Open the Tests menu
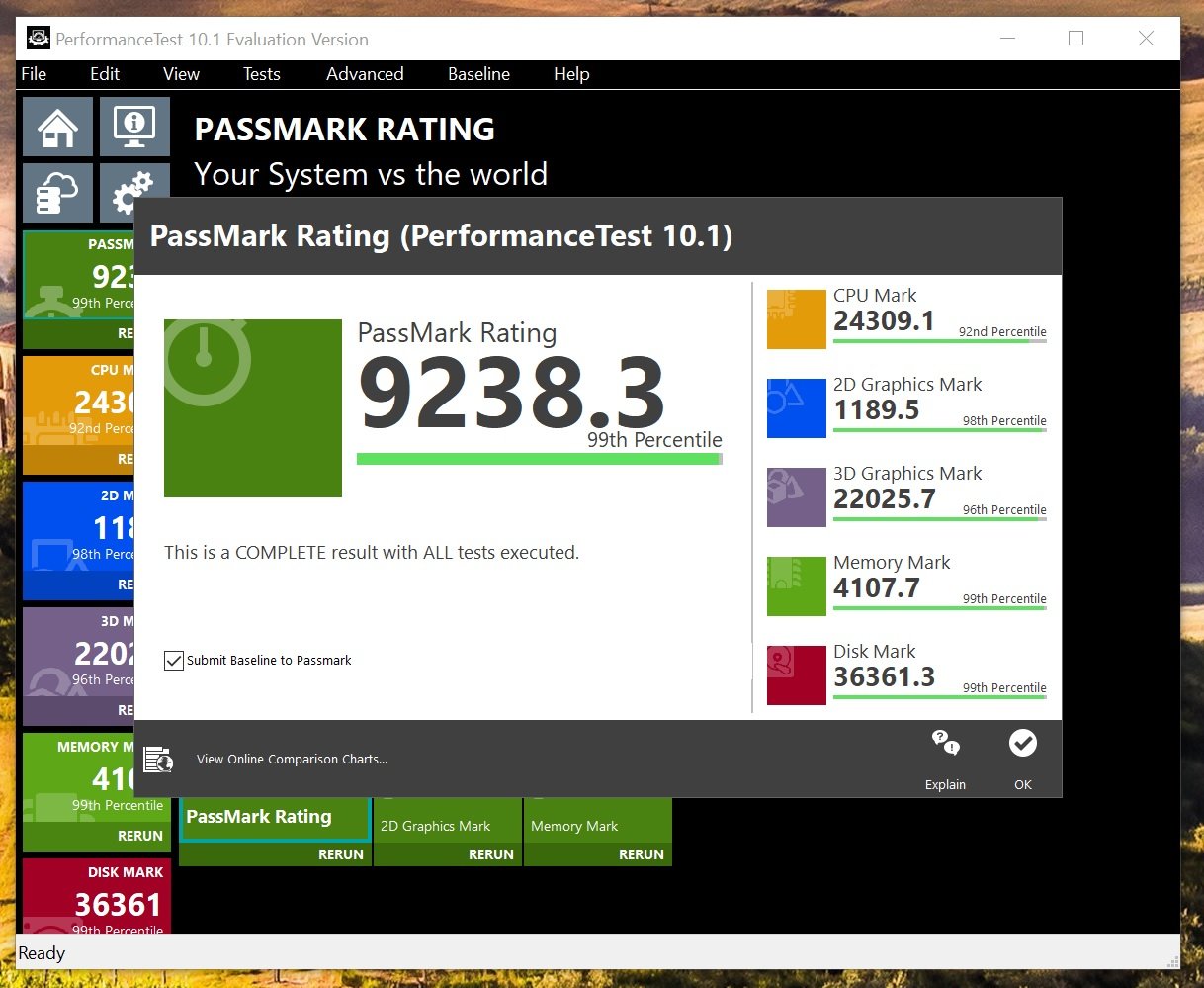 [262, 74]
